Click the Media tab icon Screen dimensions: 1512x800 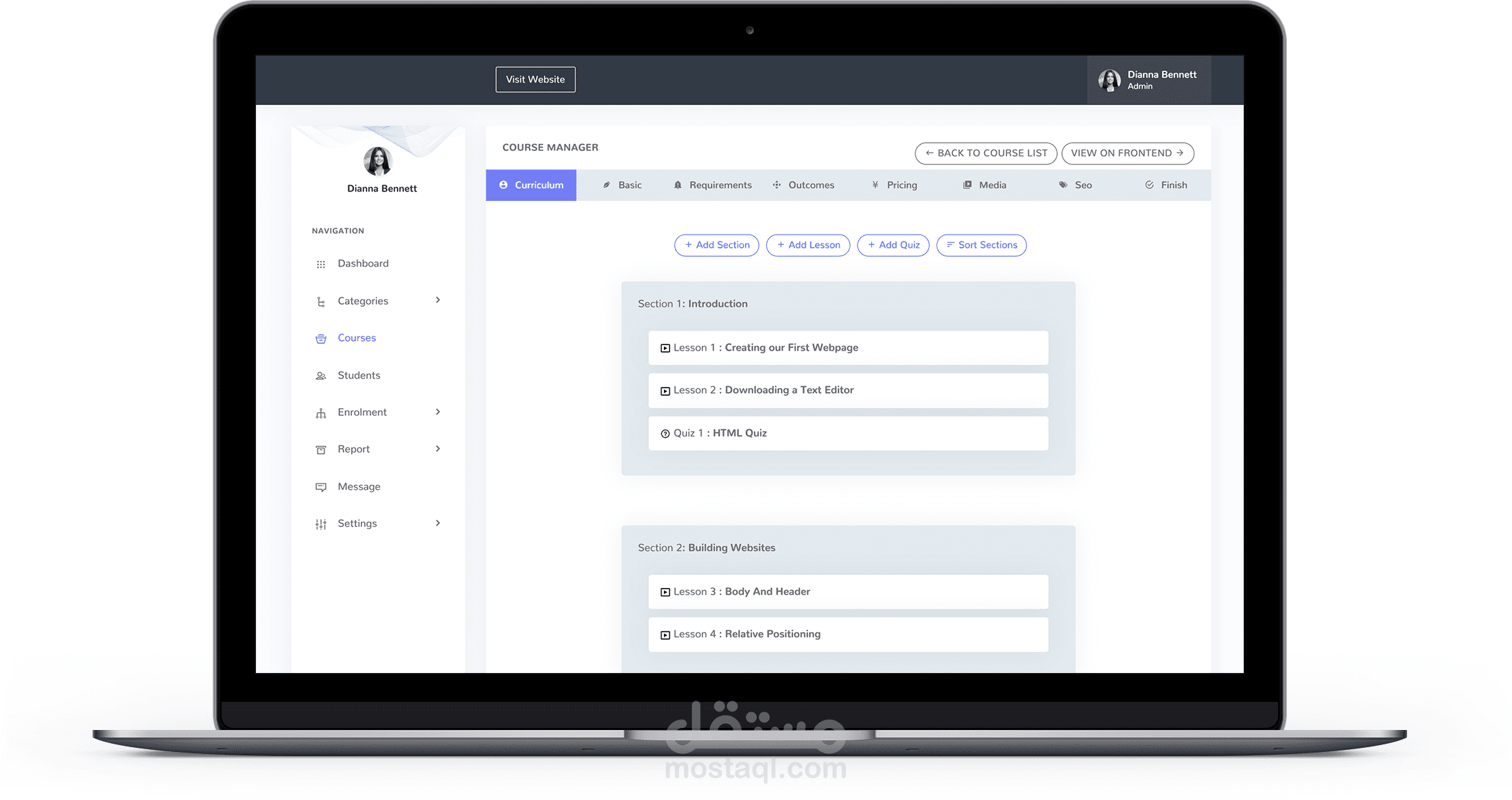967,185
